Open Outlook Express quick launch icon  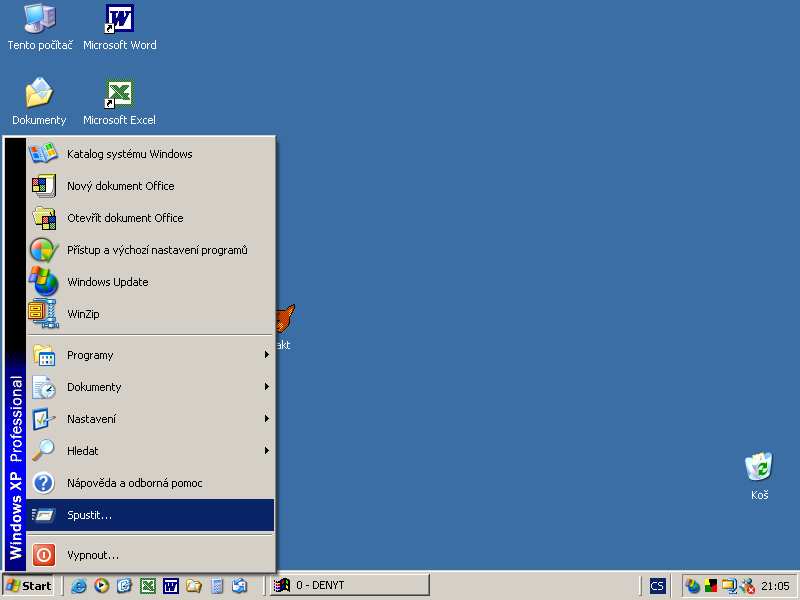[124, 585]
